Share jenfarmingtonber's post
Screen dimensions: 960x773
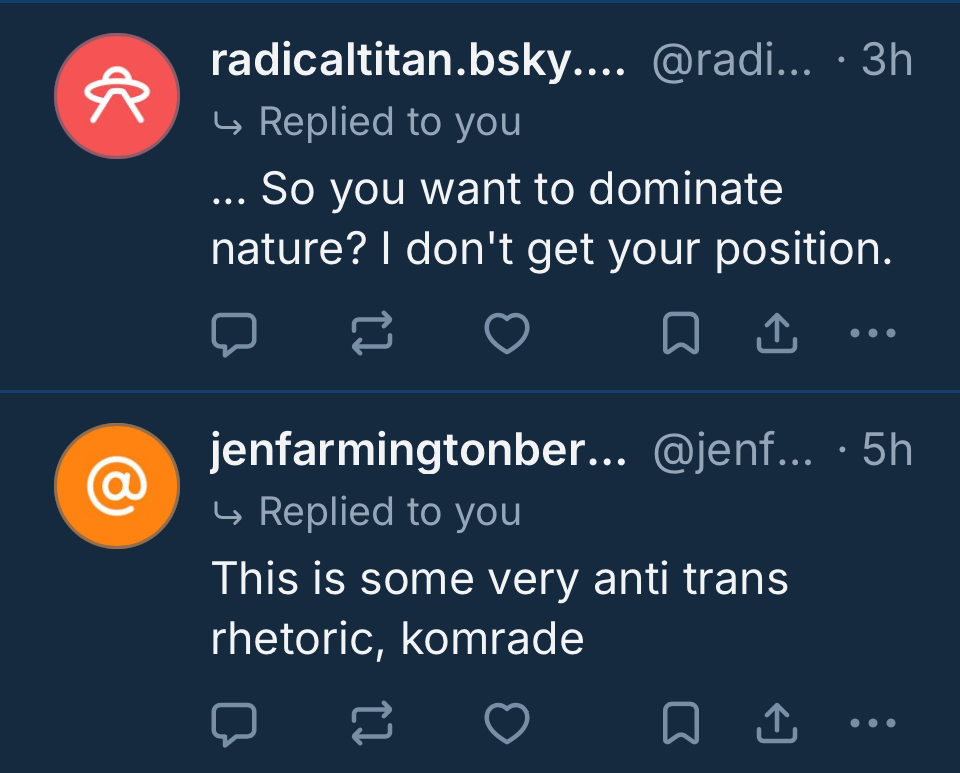coord(777,724)
